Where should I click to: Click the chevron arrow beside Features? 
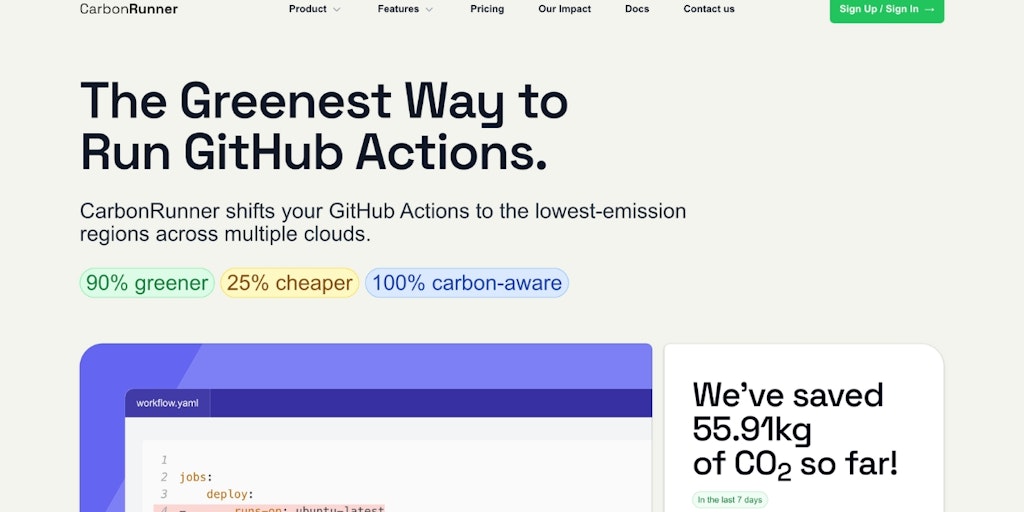point(429,9)
